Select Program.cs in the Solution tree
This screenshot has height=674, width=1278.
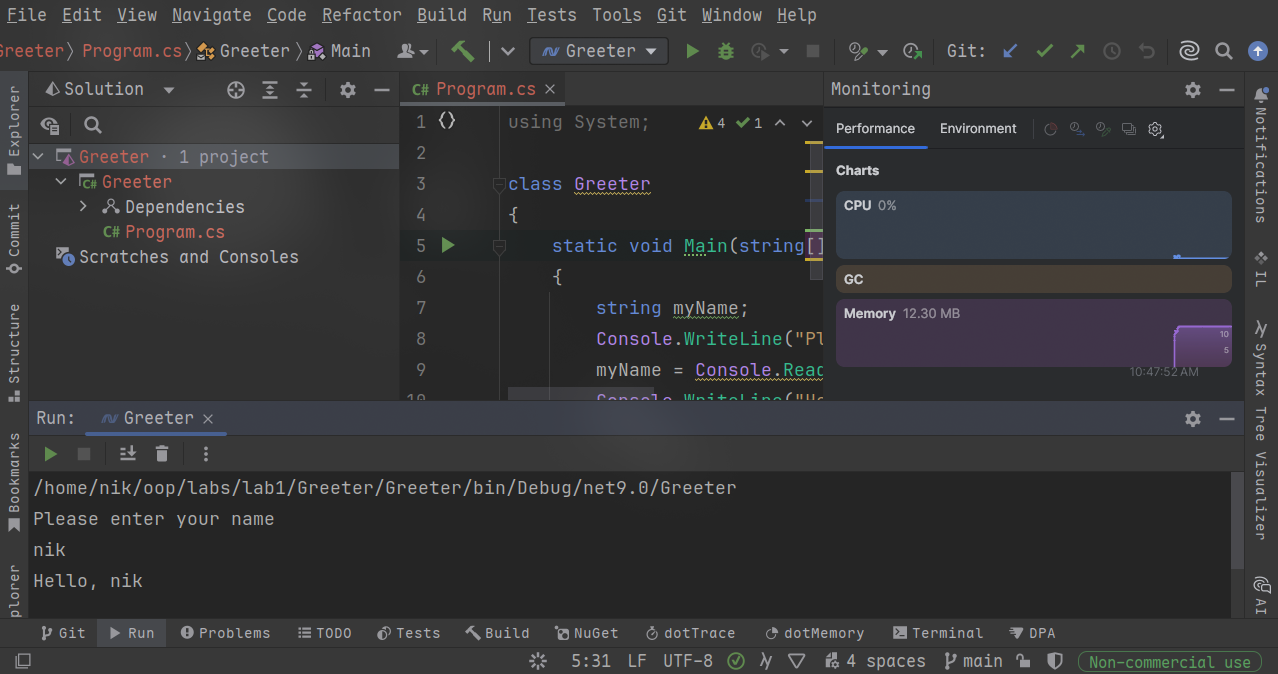[174, 232]
